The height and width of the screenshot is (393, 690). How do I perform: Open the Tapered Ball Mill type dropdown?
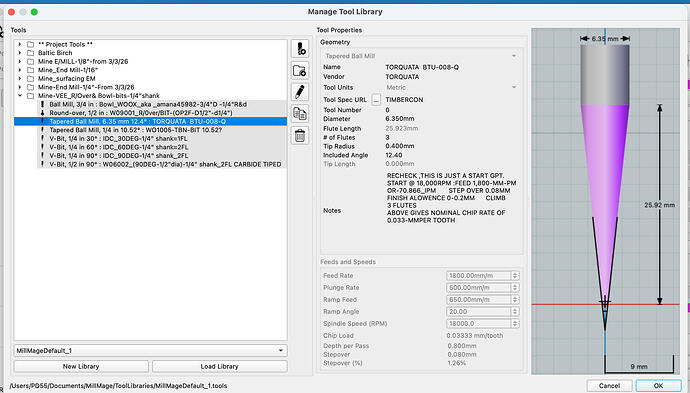point(420,56)
